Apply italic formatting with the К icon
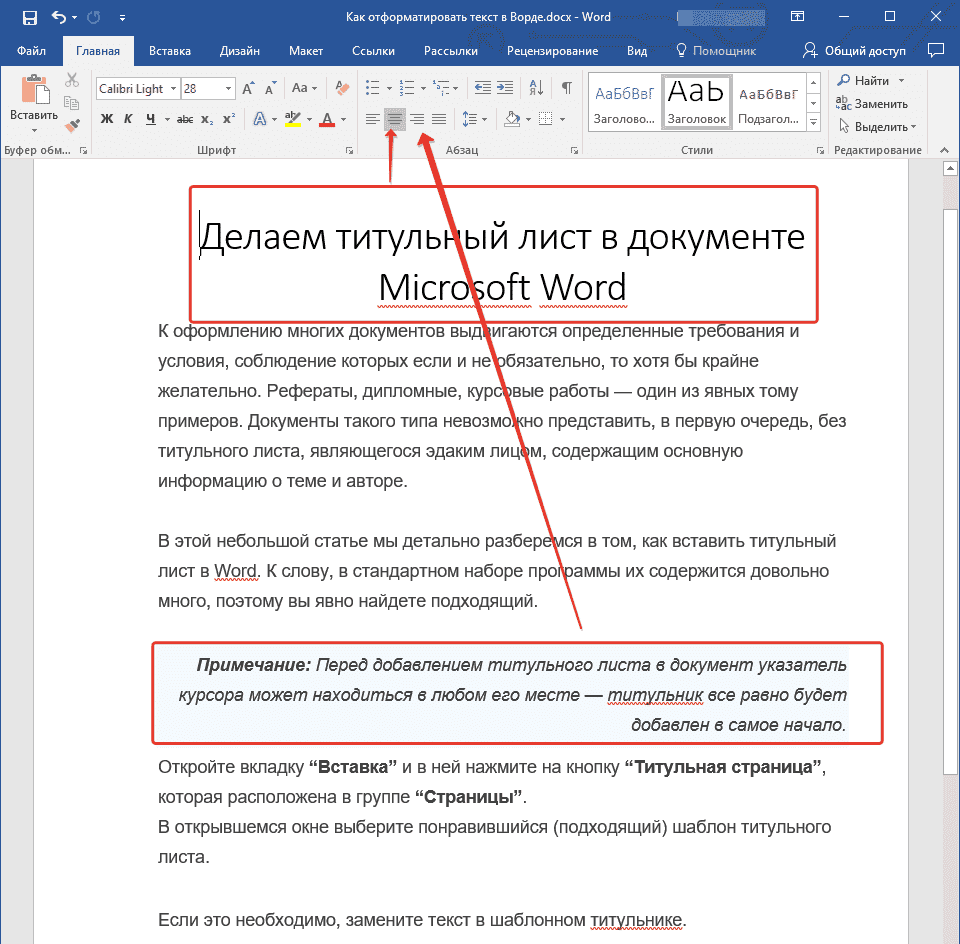 coord(128,118)
